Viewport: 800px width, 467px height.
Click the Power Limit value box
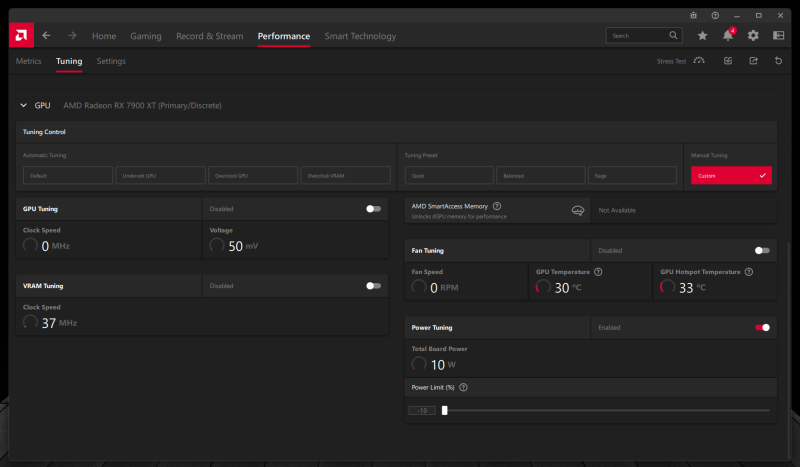coord(422,410)
